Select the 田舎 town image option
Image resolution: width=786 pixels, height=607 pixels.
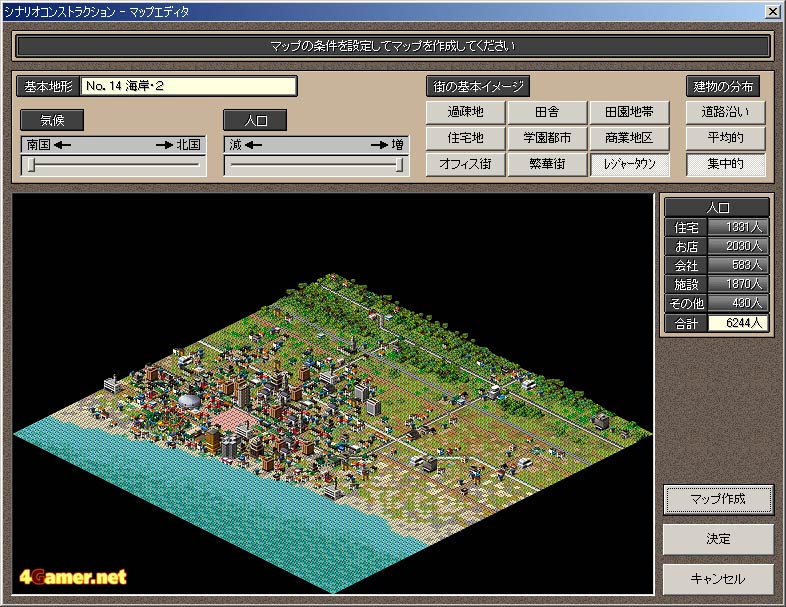(547, 112)
